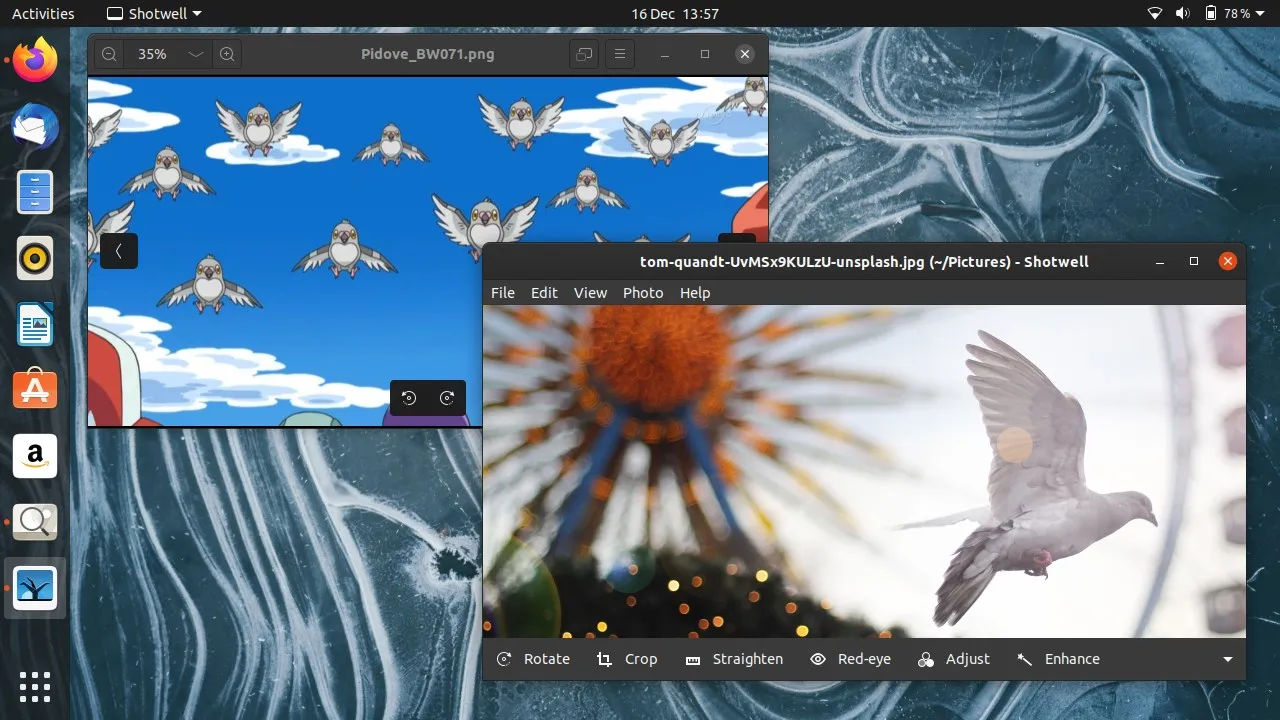Open the Photo menu
The width and height of the screenshot is (1280, 720).
(x=643, y=293)
